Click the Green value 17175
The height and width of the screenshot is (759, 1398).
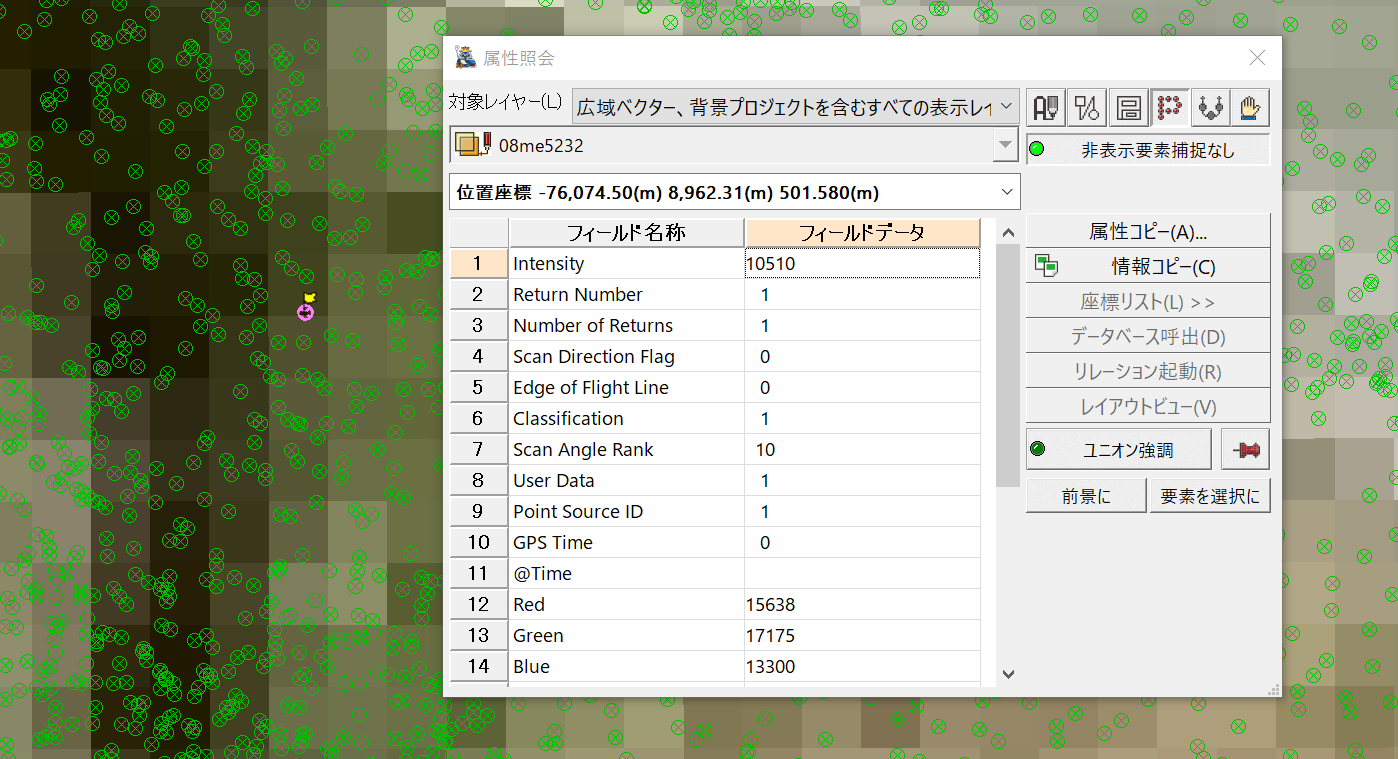771,636
